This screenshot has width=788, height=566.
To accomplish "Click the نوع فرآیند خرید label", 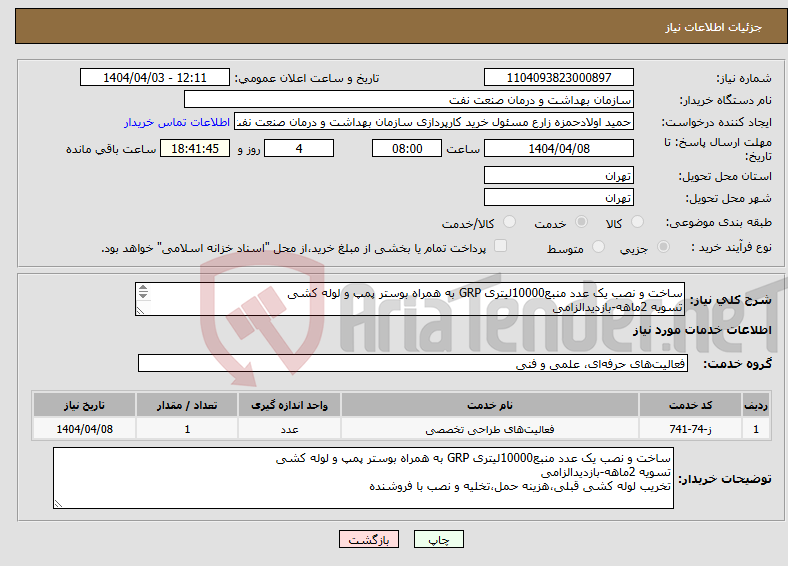I will click(x=731, y=247).
